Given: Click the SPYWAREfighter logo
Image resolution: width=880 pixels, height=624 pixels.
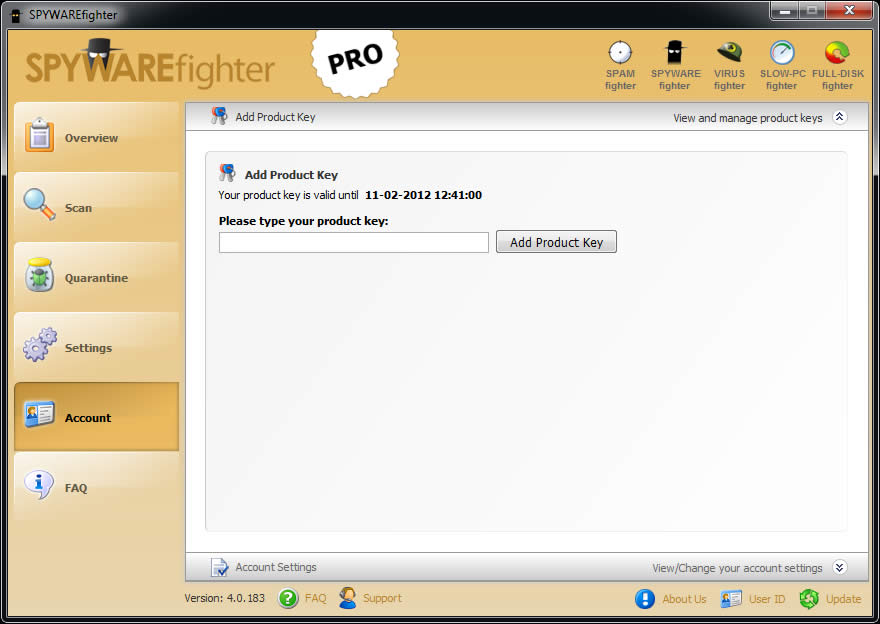Looking at the screenshot, I should [150, 65].
